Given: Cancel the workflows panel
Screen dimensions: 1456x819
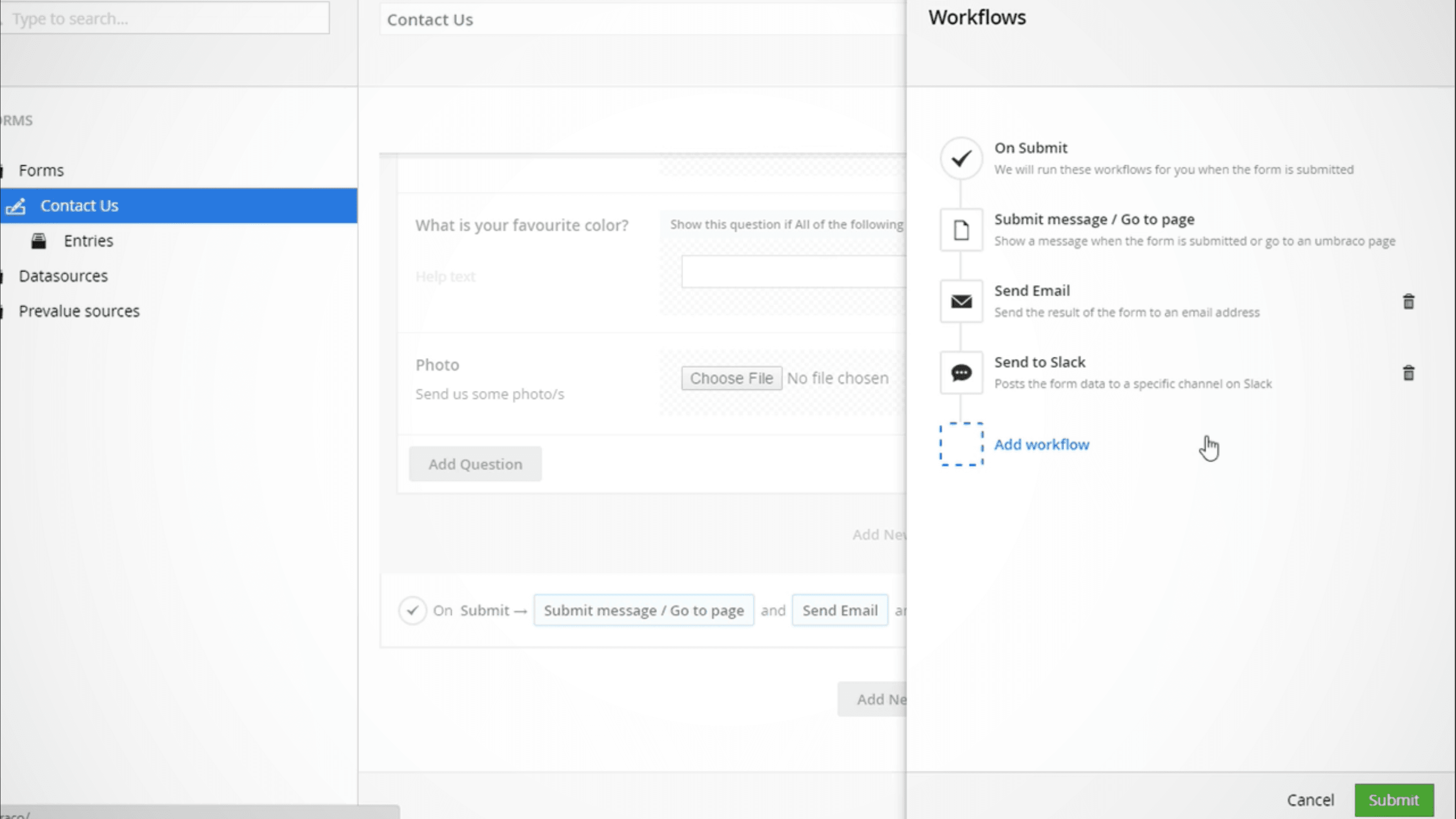Looking at the screenshot, I should coord(1310,800).
